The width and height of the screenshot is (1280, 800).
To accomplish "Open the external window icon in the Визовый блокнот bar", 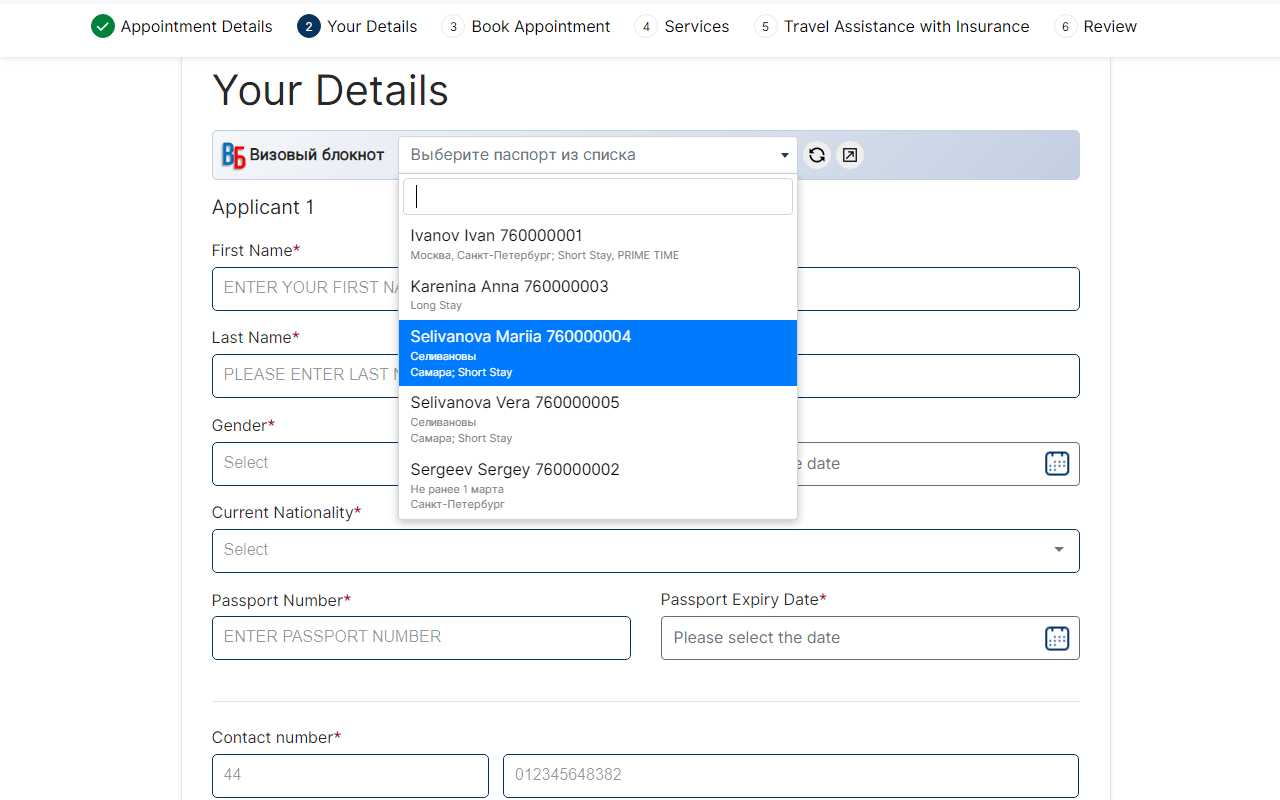I will click(849, 155).
